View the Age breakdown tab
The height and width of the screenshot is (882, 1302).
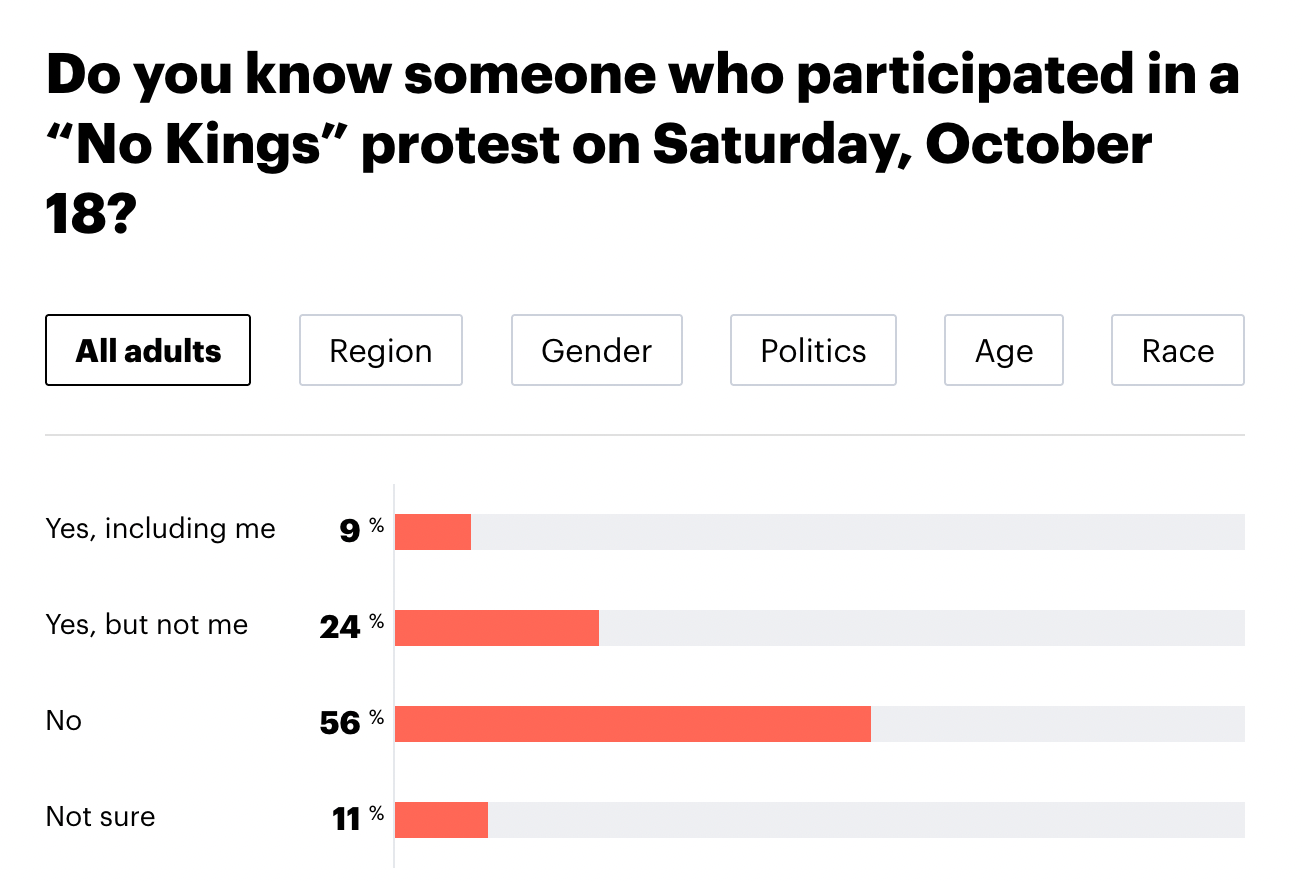click(x=1004, y=351)
